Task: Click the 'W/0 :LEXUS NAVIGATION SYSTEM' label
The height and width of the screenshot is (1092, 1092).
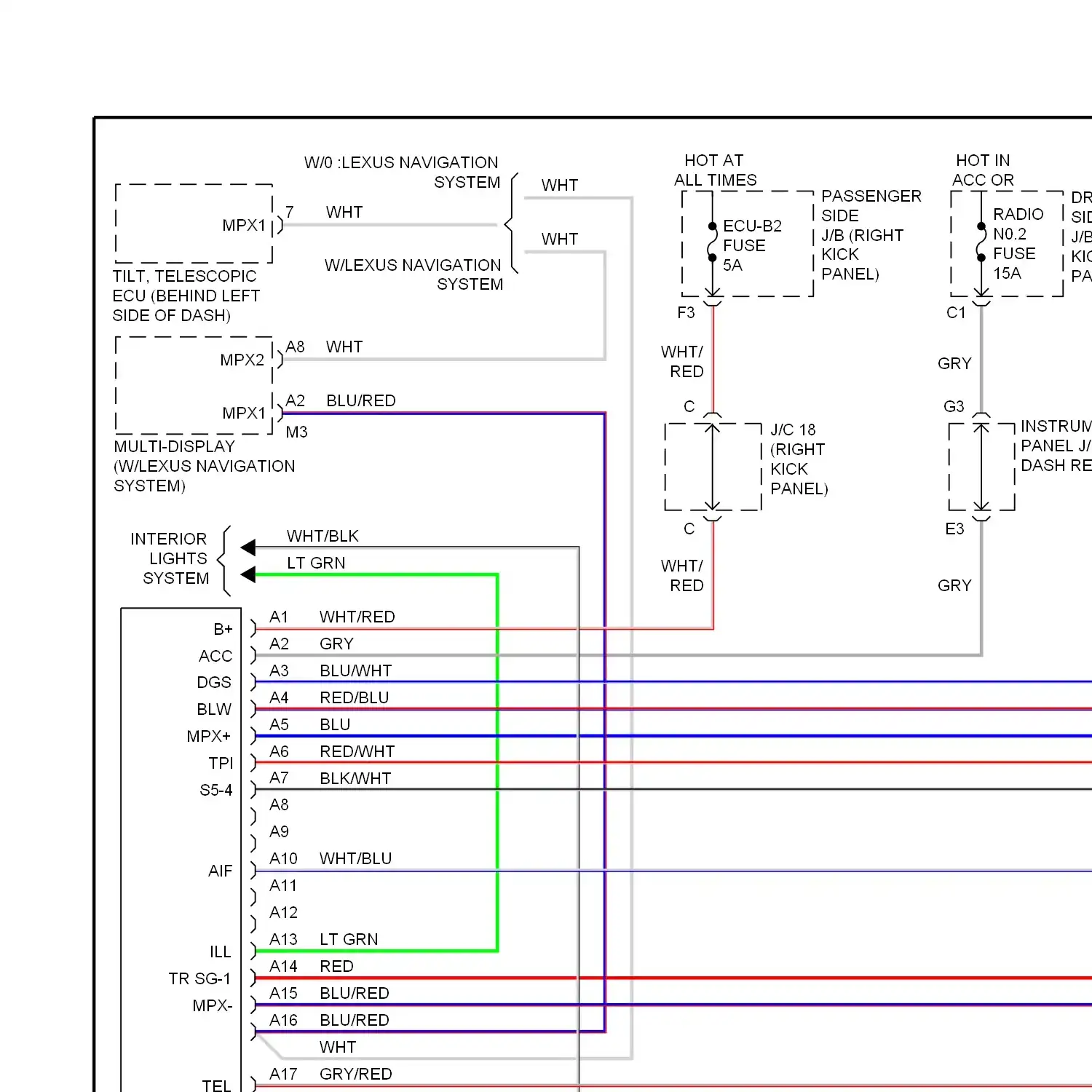Action: pyautogui.click(x=402, y=173)
